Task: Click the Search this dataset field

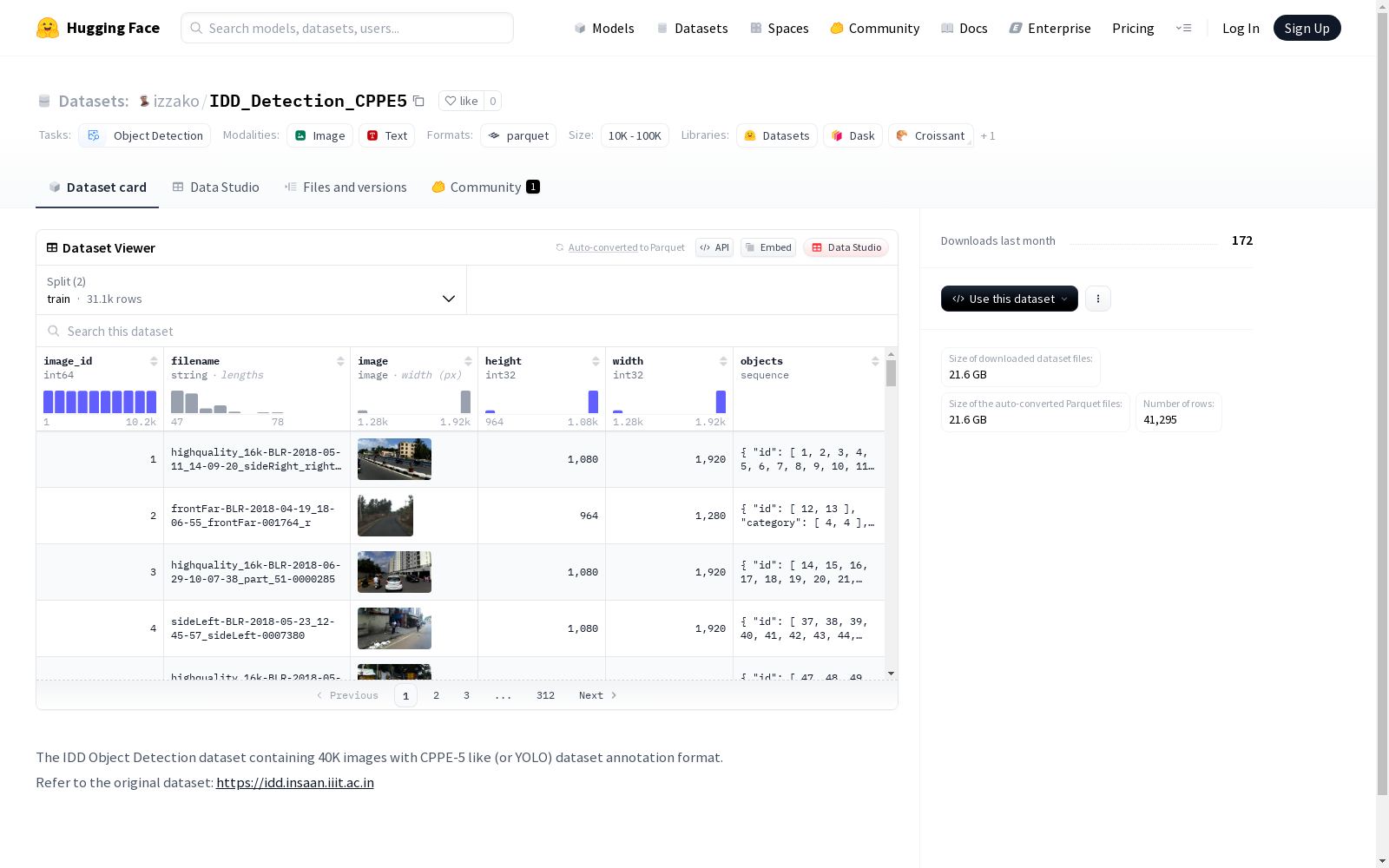Action: click(467, 331)
